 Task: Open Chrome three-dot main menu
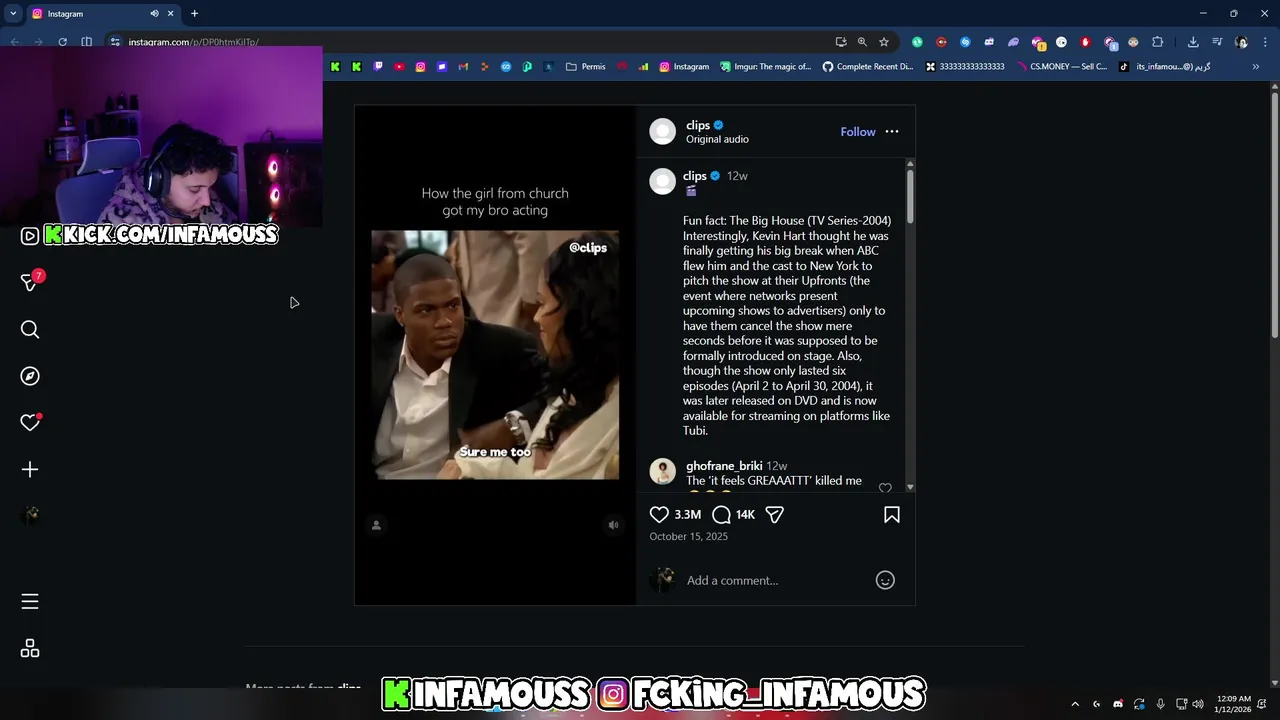[1265, 42]
